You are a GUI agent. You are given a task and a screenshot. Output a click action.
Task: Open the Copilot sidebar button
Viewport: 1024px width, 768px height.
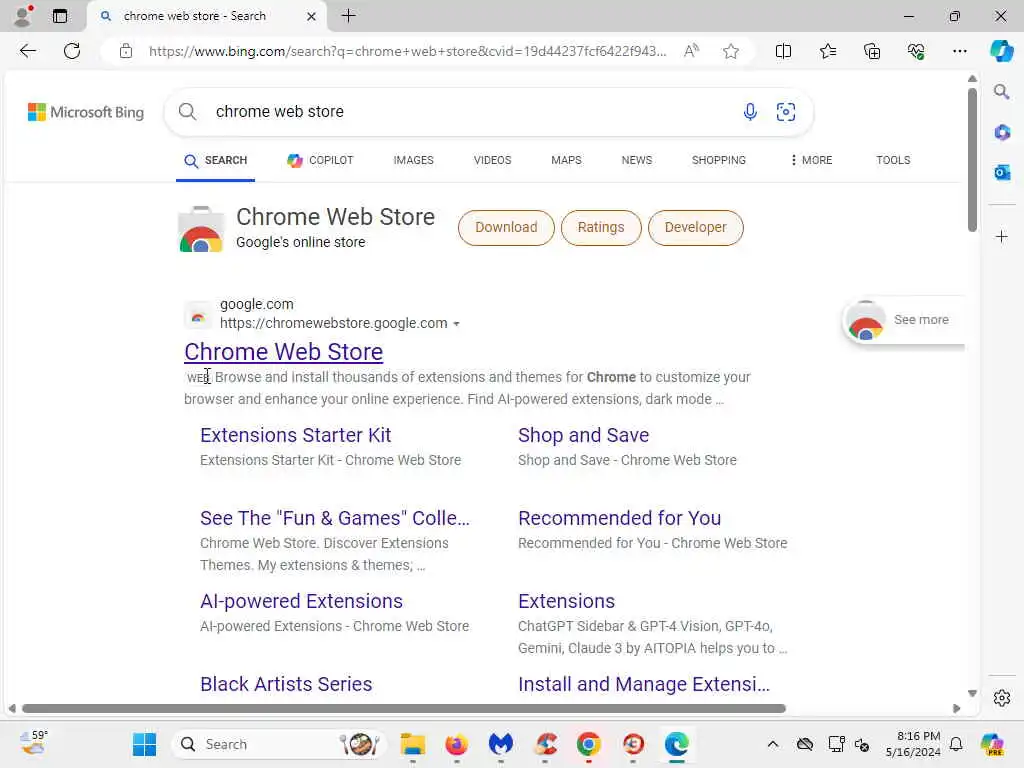(x=1001, y=51)
